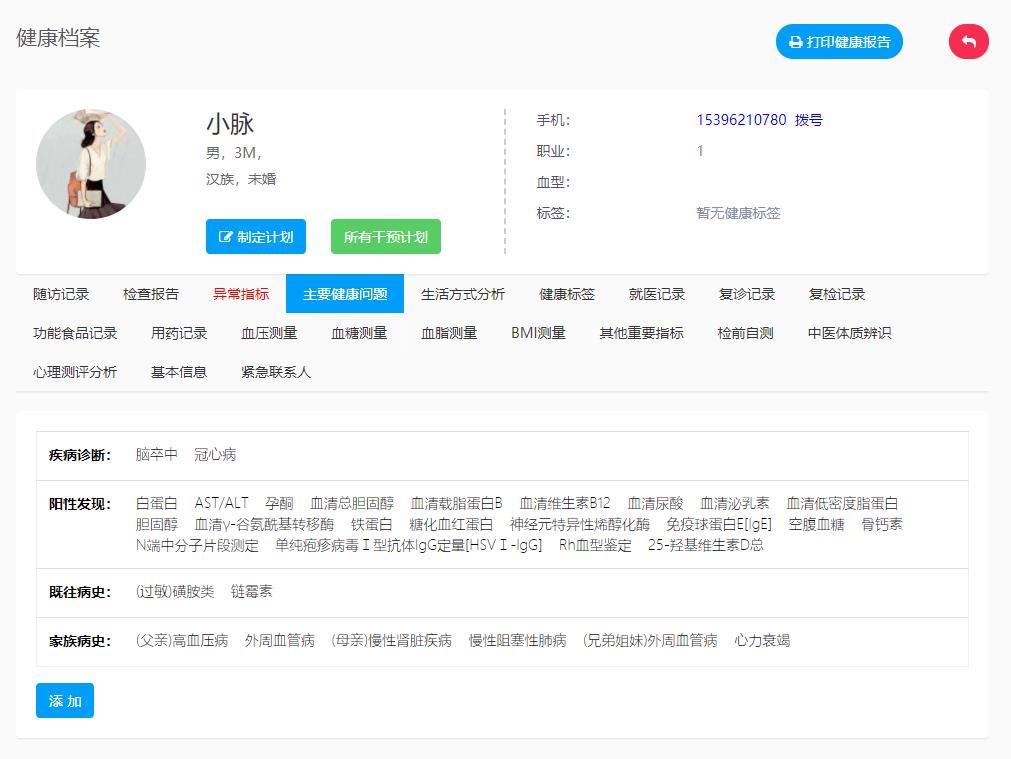Select the BMI测量 tab

point(538,333)
